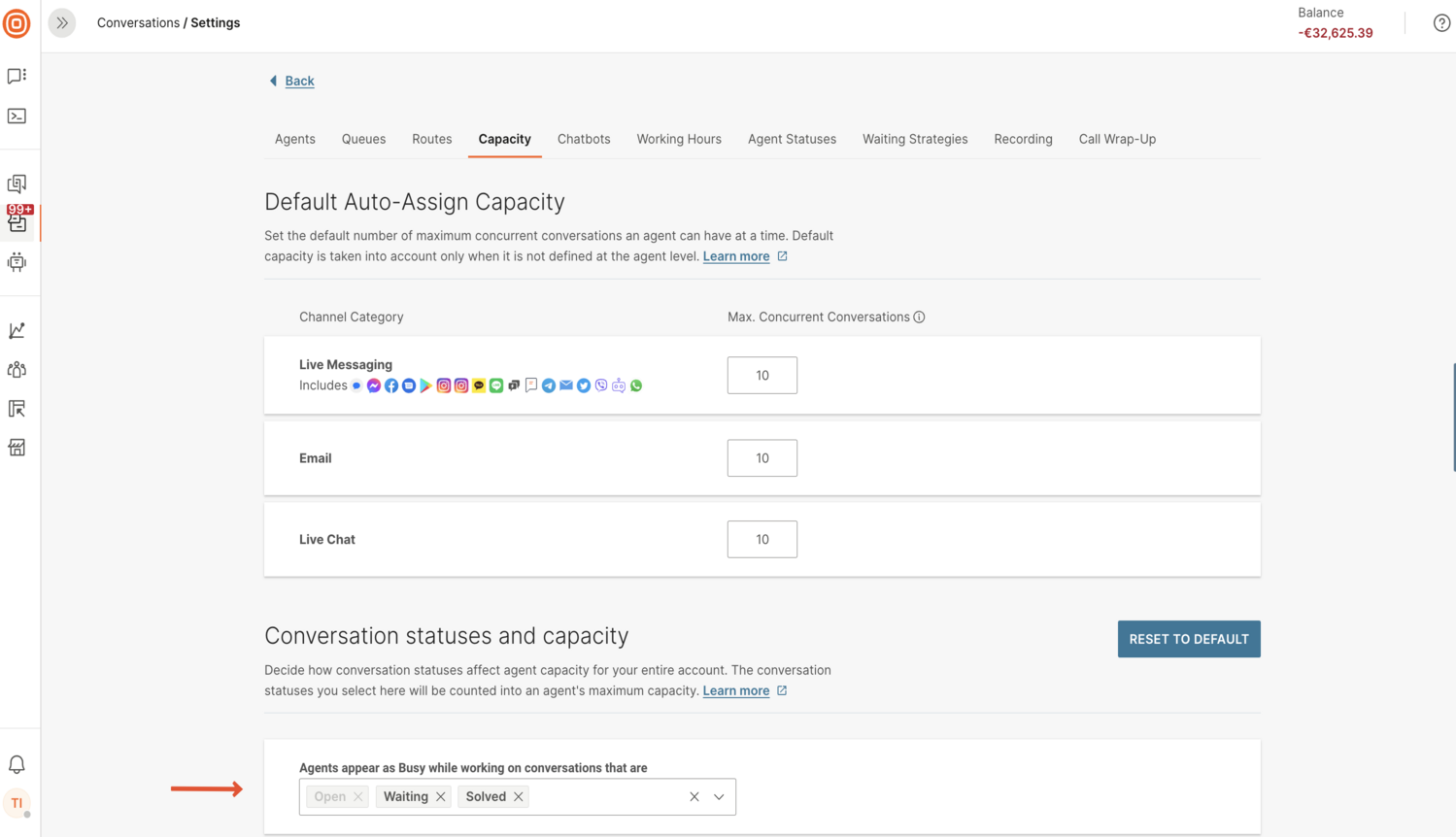This screenshot has height=837, width=1456.
Task: Click the Live Messaging capacity input field
Action: [x=762, y=376]
